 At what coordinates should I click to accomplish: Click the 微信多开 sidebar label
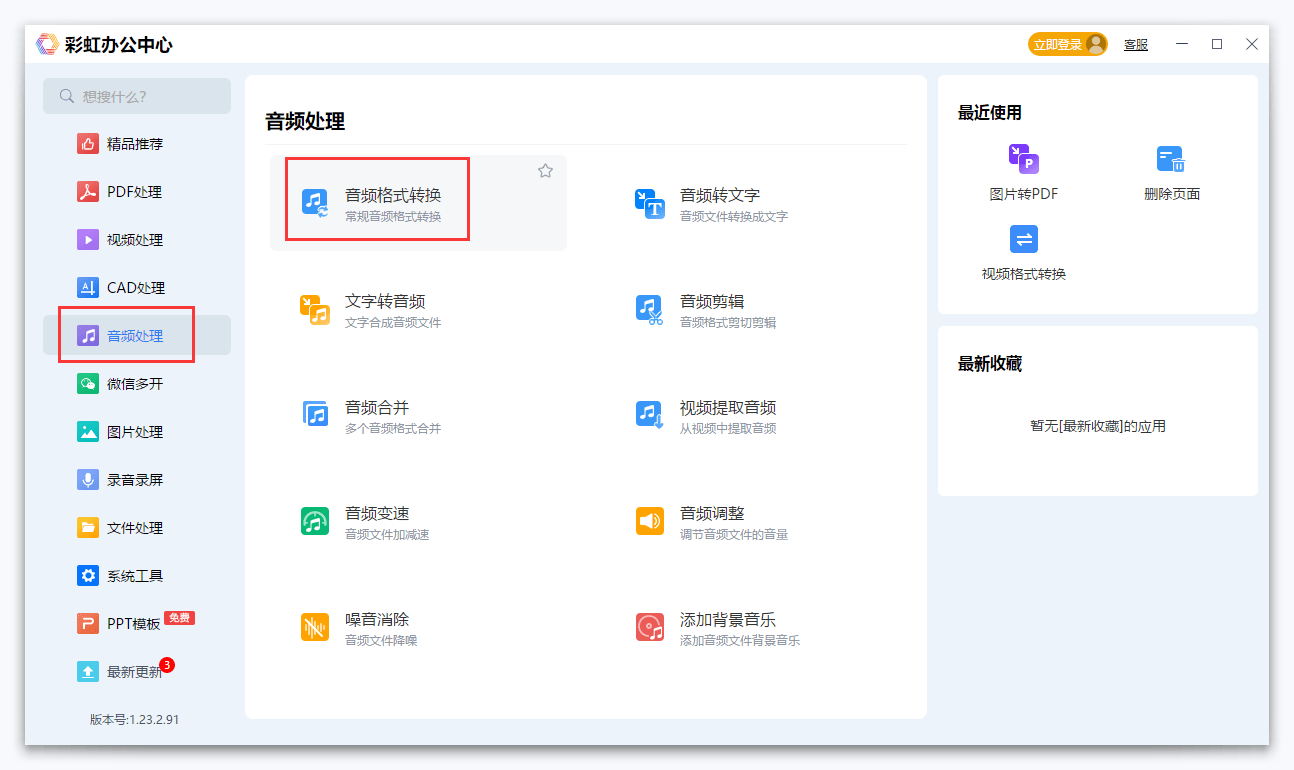click(135, 384)
